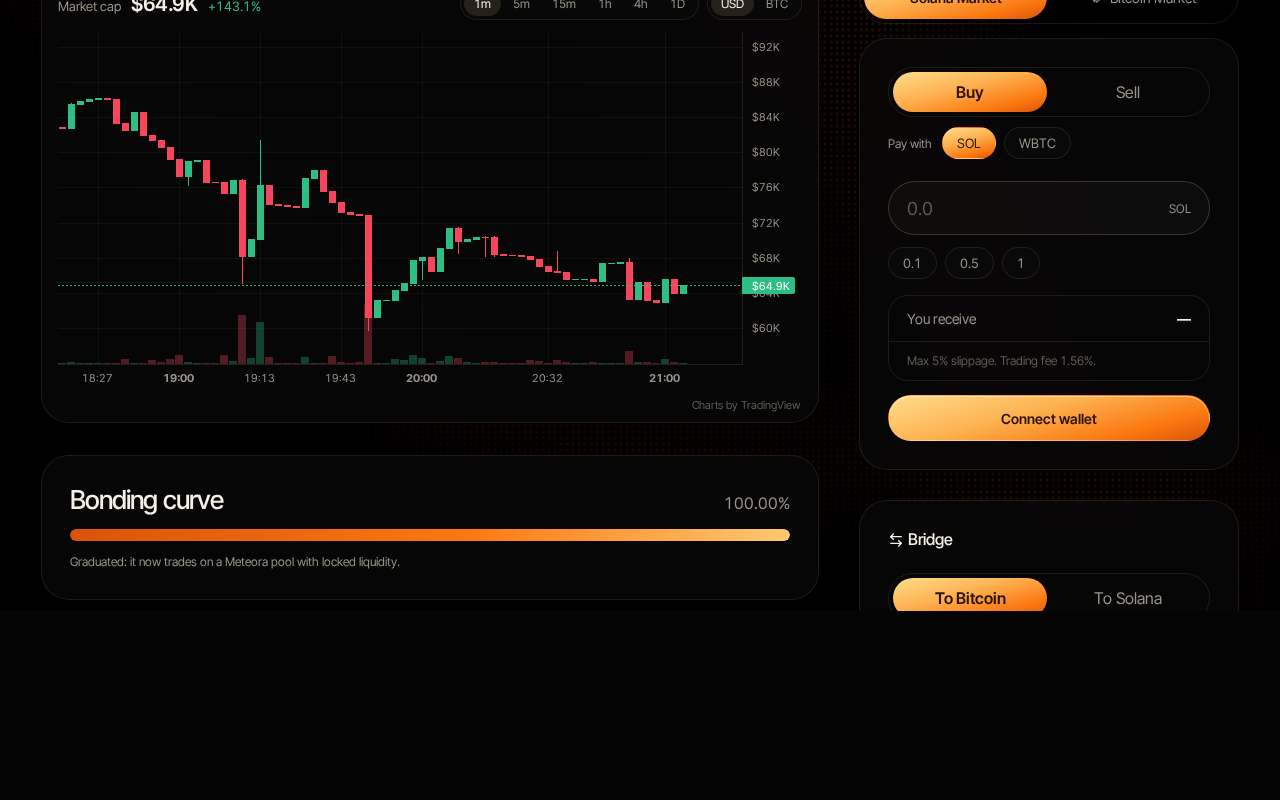Click the SOL unit label inside amount field

pyautogui.click(x=1180, y=209)
